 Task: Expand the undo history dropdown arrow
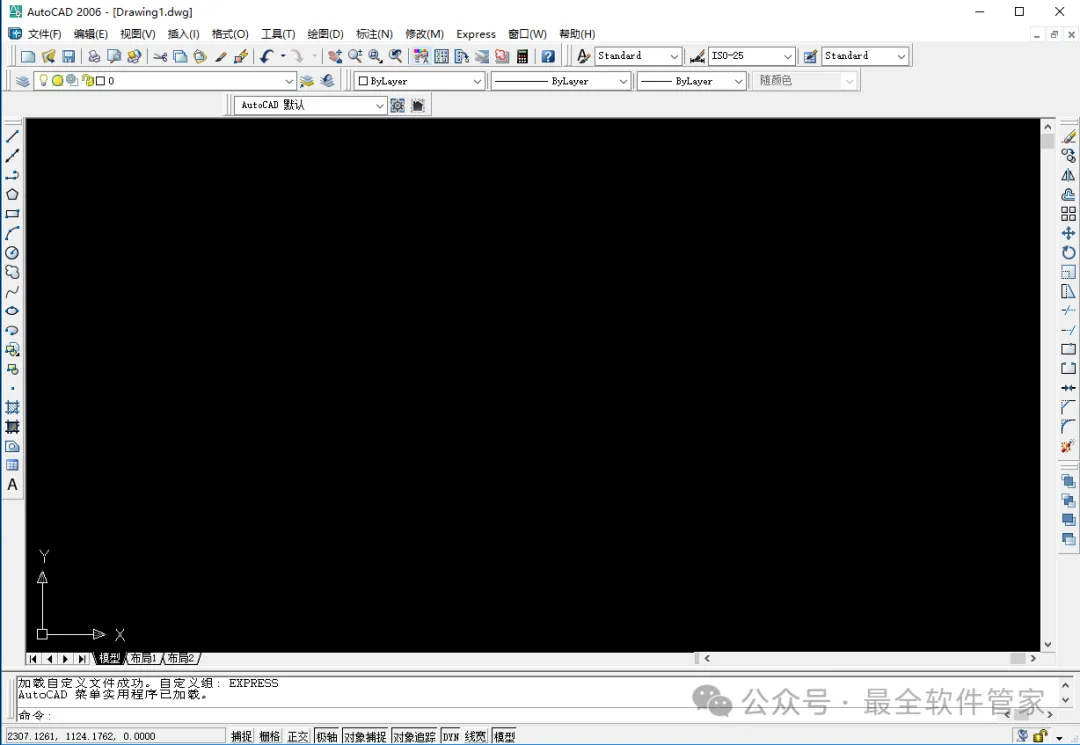(282, 56)
